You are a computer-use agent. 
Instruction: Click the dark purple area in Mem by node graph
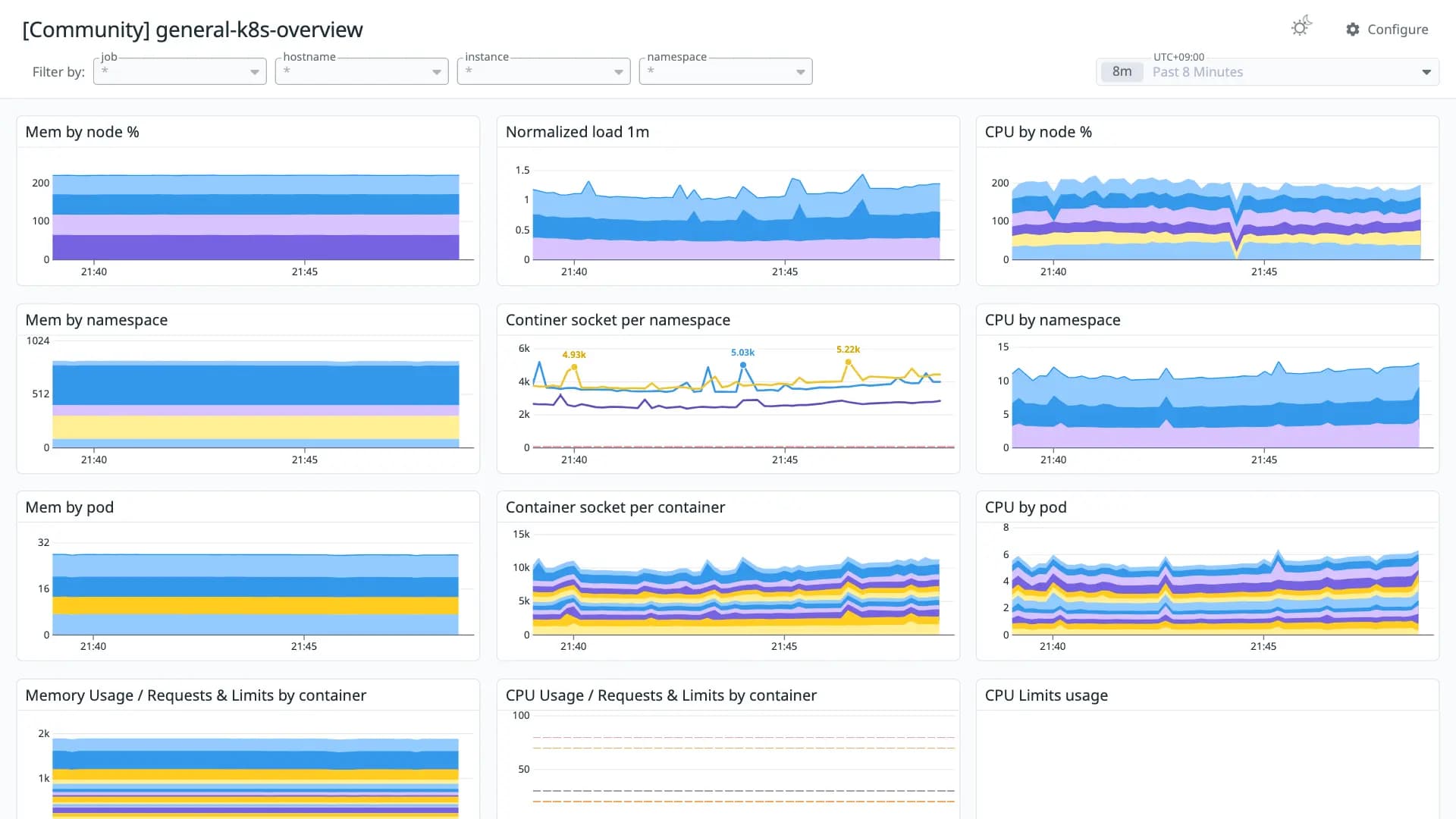click(x=256, y=247)
